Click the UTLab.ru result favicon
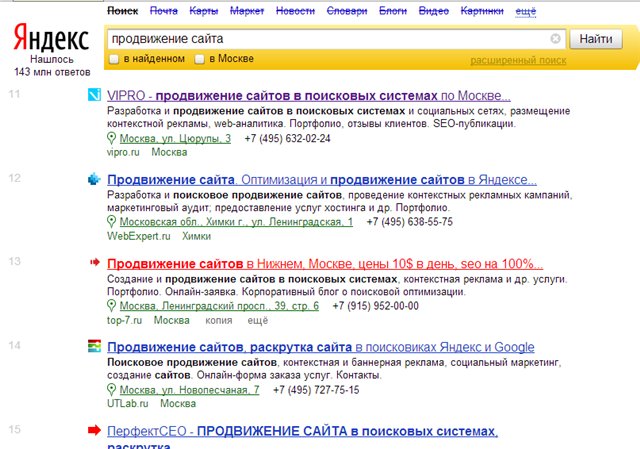The image size is (640, 449). coord(94,346)
